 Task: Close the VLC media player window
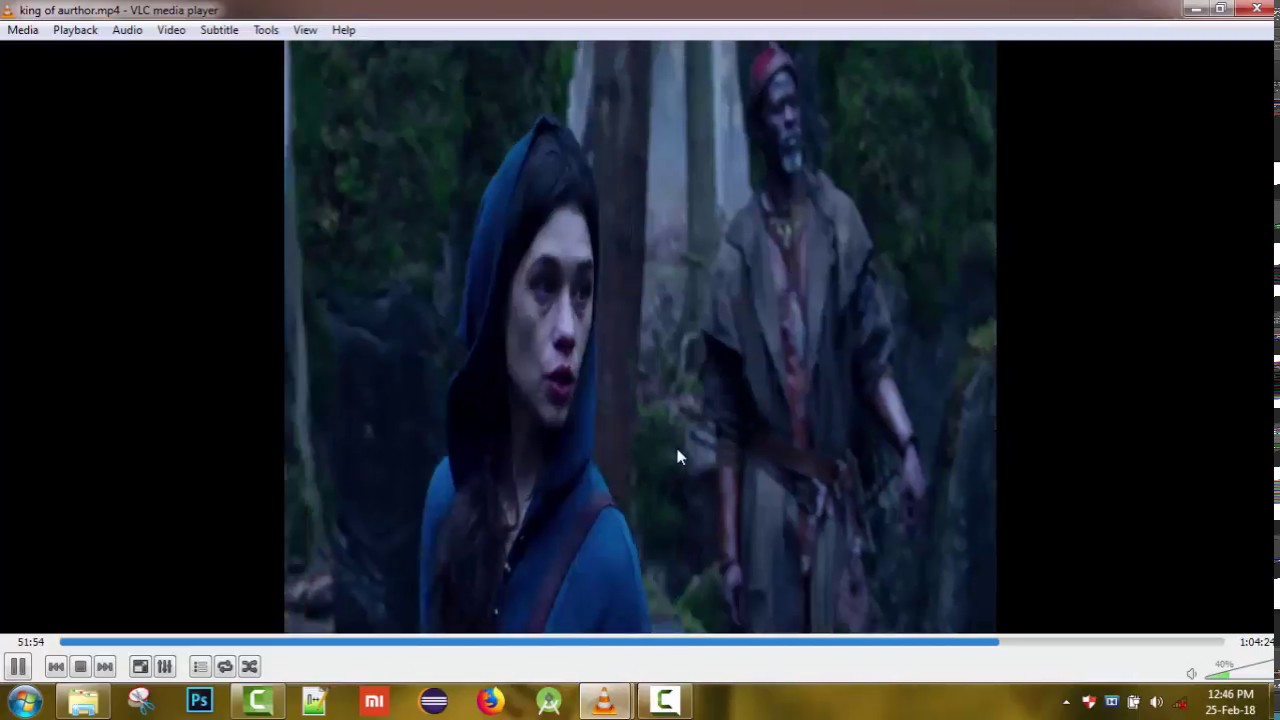coord(1256,9)
